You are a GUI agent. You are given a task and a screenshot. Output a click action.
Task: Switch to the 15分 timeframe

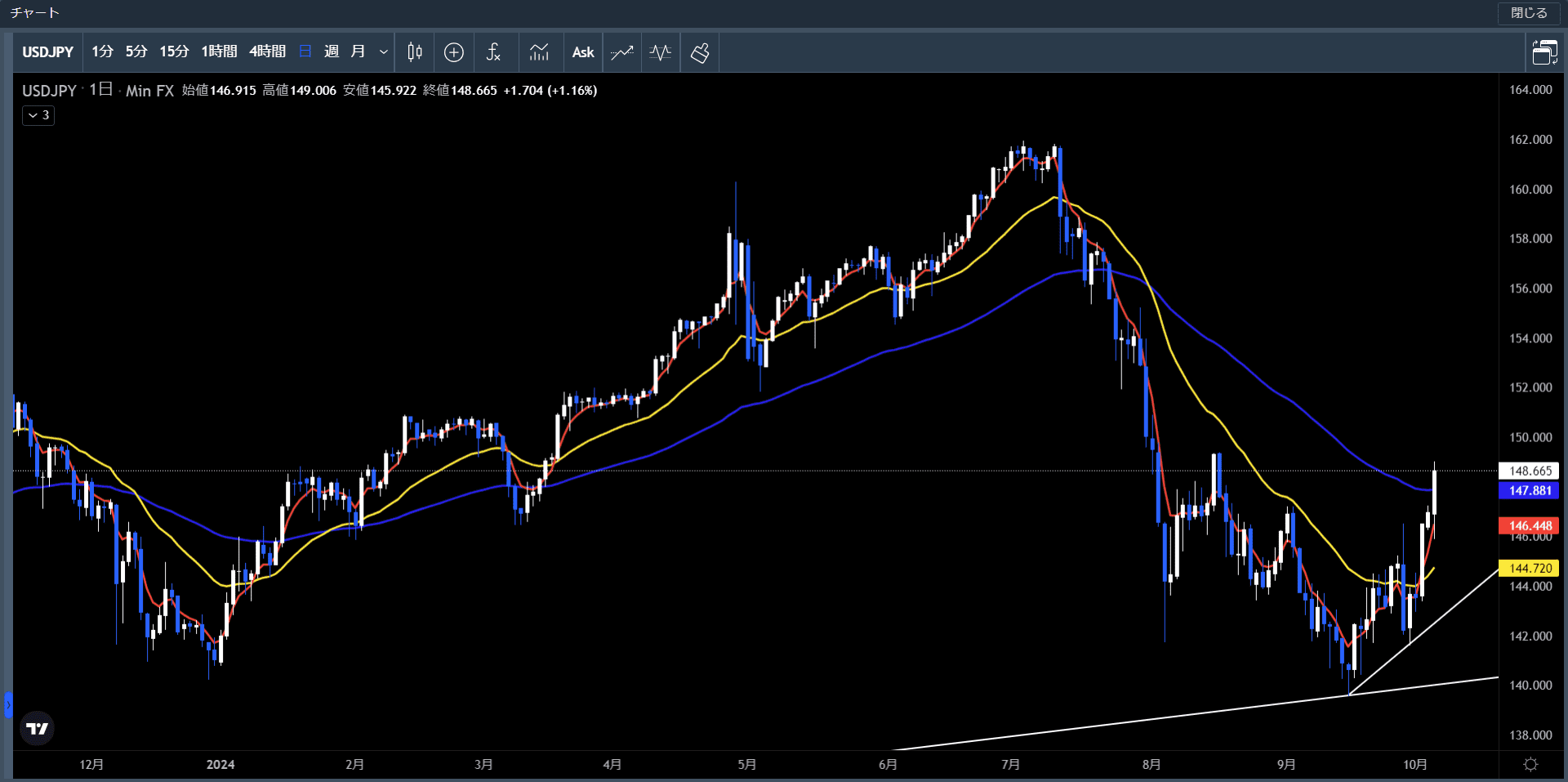pyautogui.click(x=174, y=51)
